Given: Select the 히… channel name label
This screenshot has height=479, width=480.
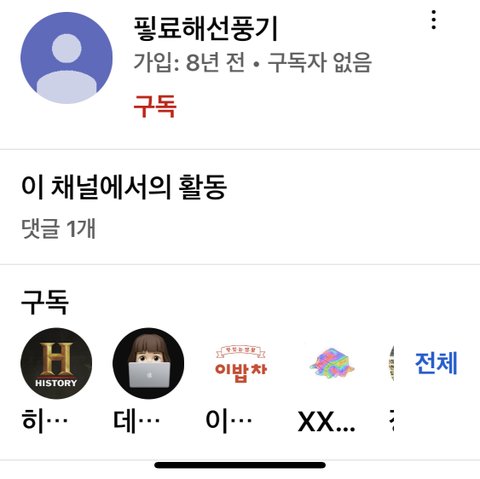Looking at the screenshot, I should pos(45,421).
